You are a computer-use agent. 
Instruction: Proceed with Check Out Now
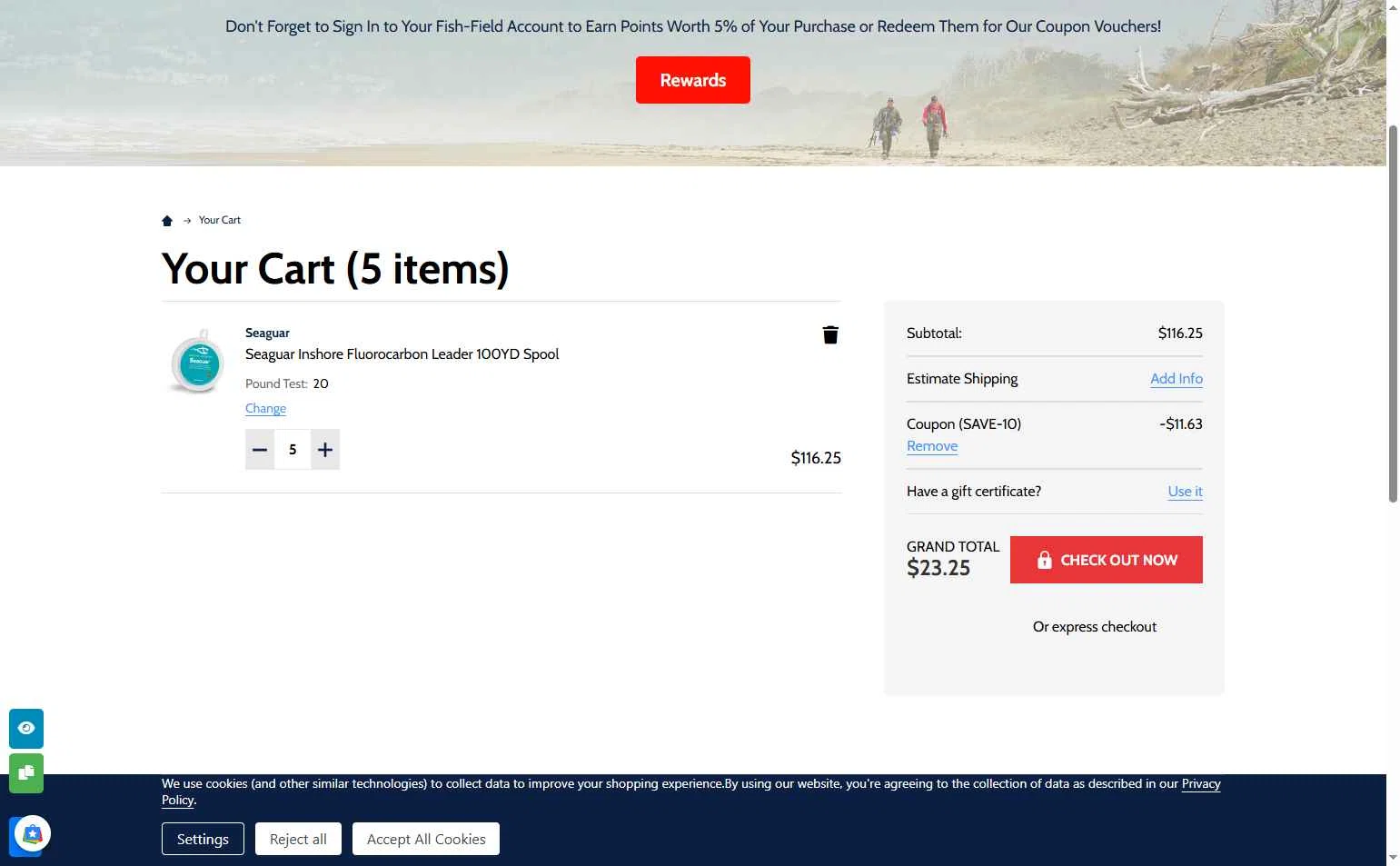[1107, 560]
